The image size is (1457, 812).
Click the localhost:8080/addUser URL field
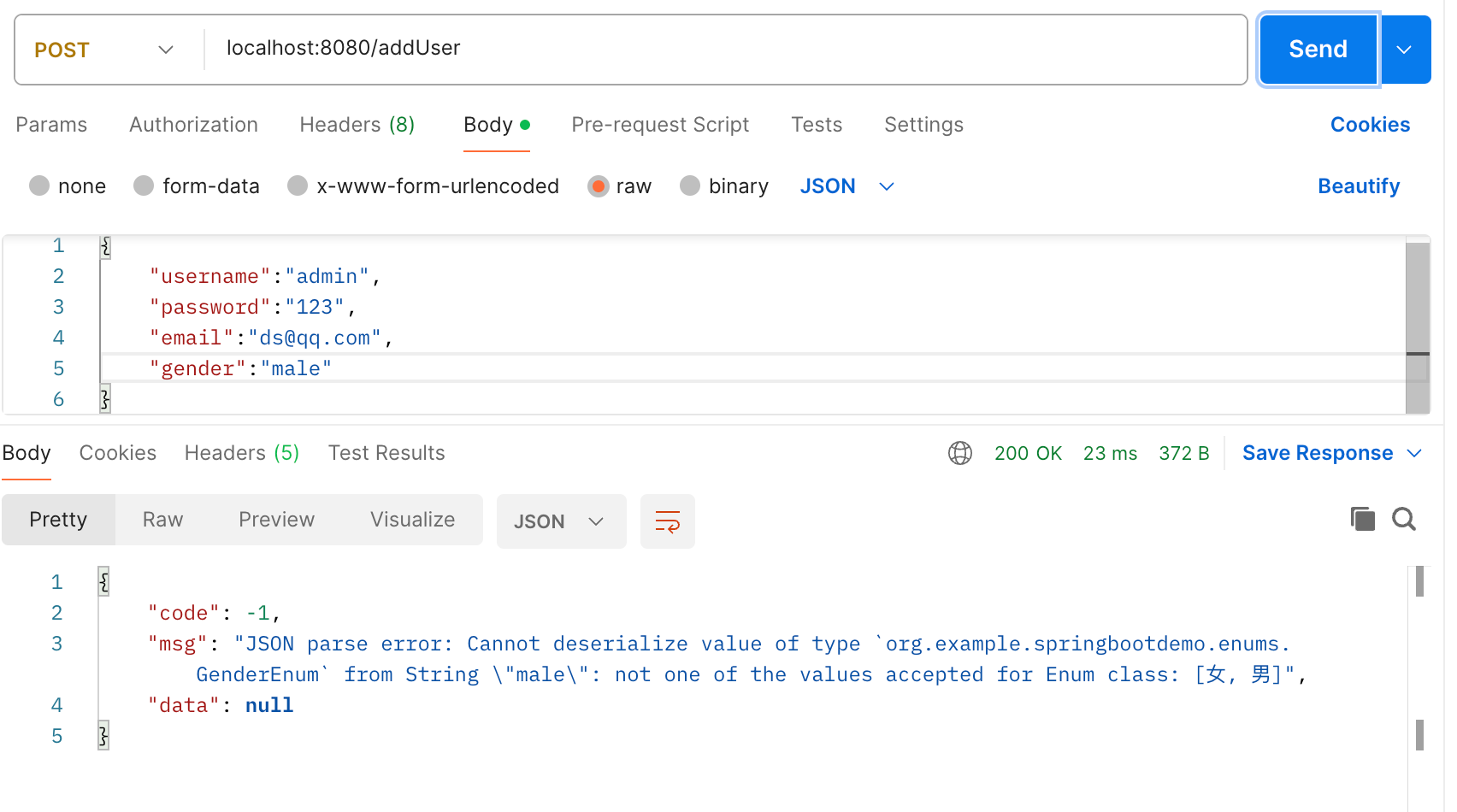pos(725,48)
